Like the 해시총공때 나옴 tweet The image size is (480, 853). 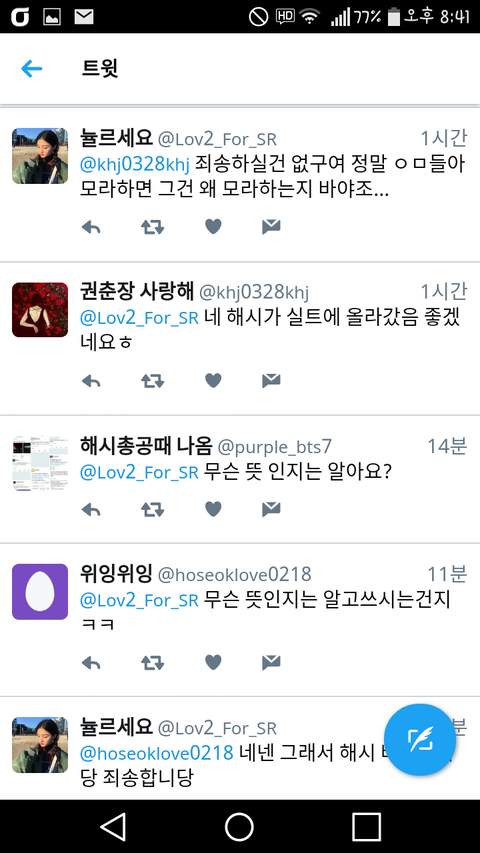point(213,509)
